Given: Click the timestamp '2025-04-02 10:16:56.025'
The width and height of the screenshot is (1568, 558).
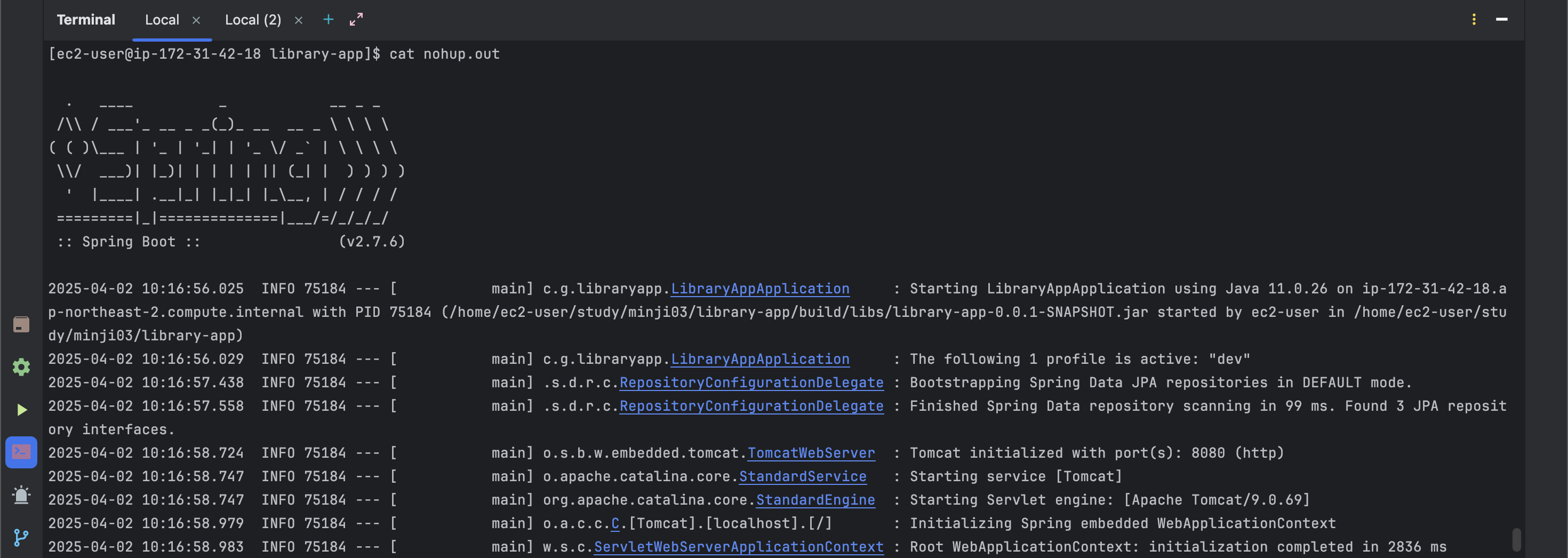Looking at the screenshot, I should point(146,289).
